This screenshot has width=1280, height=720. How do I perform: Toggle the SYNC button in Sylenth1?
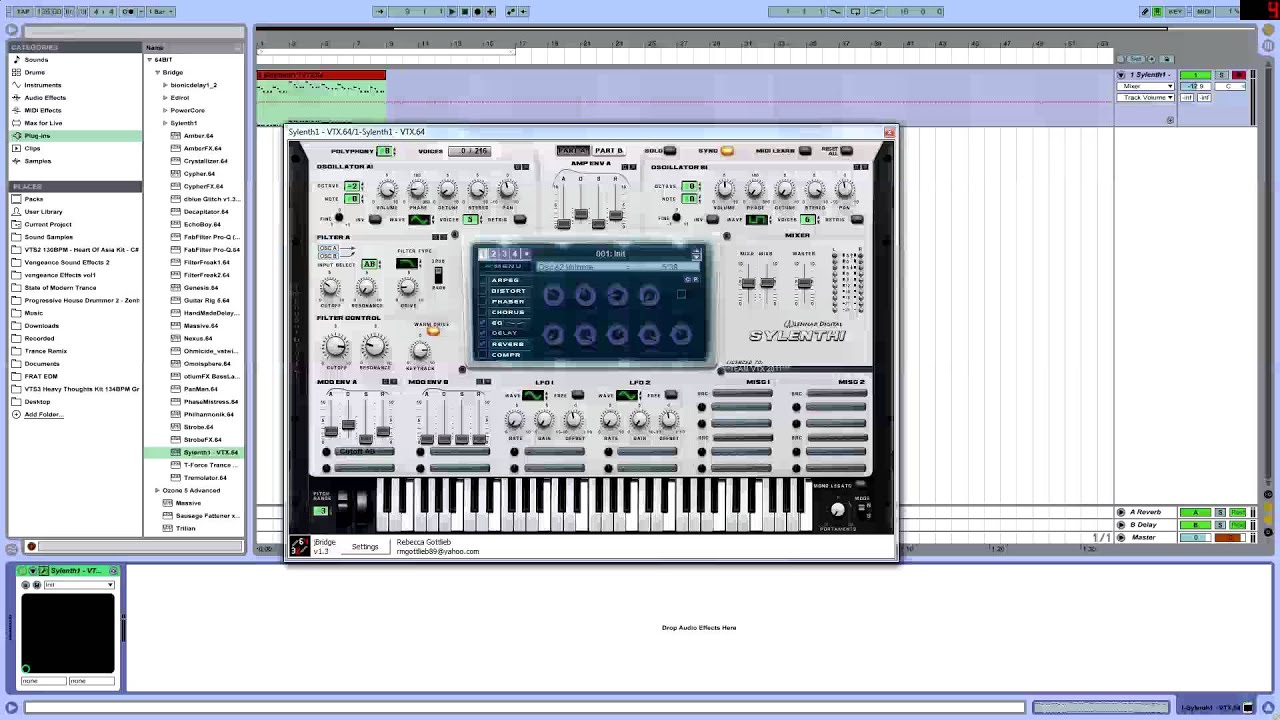727,151
